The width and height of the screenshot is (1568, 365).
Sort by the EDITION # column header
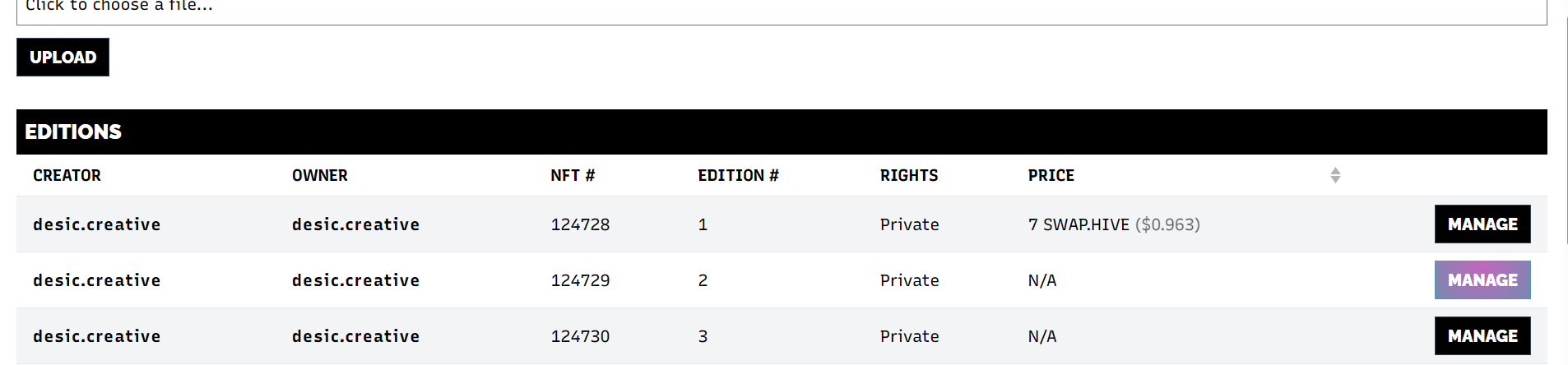pos(738,175)
